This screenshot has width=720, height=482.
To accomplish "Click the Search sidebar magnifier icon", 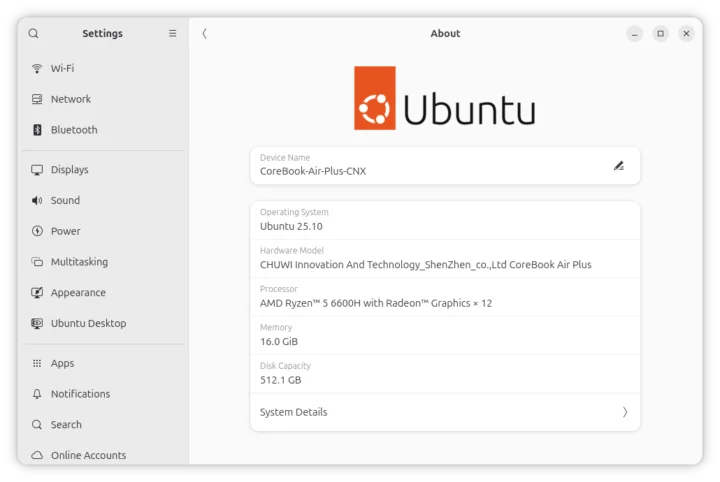I will [x=37, y=425].
